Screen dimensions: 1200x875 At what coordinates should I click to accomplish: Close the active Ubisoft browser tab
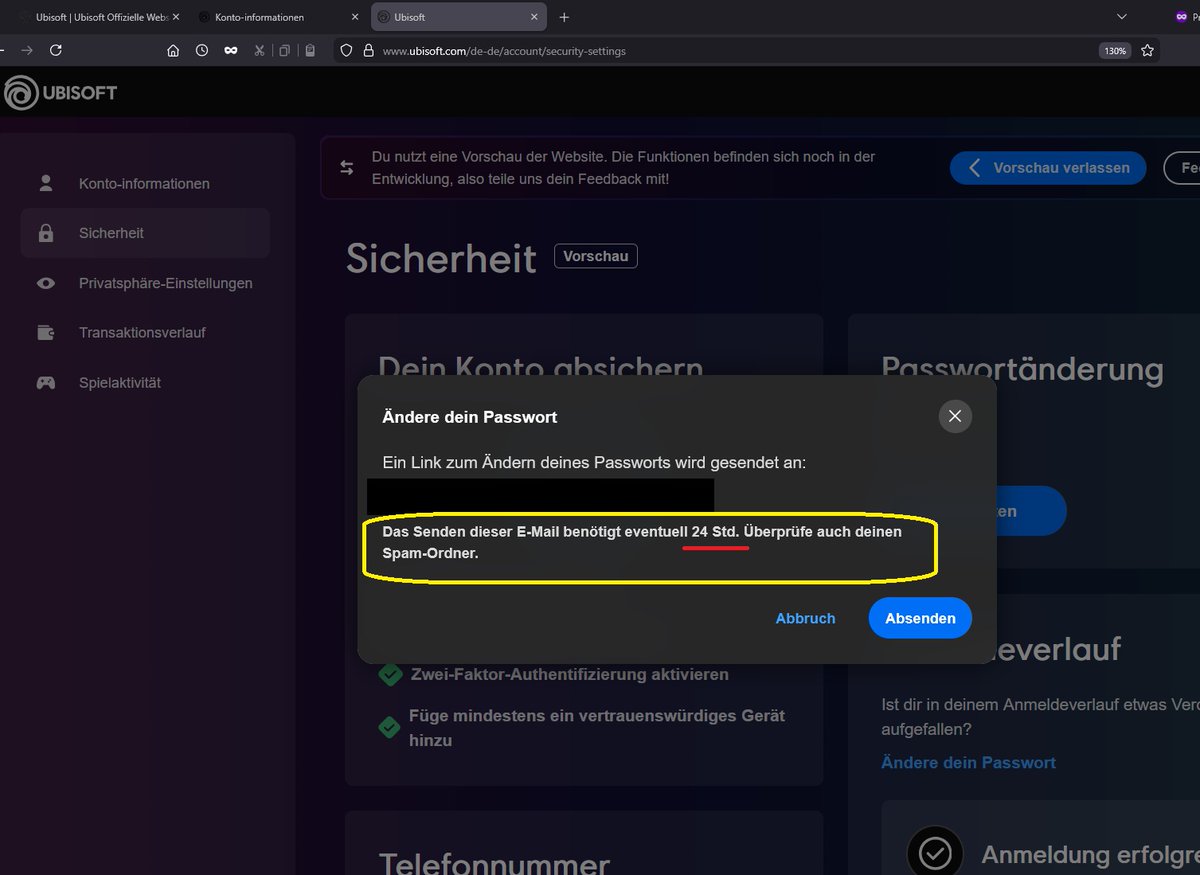pyautogui.click(x=534, y=17)
